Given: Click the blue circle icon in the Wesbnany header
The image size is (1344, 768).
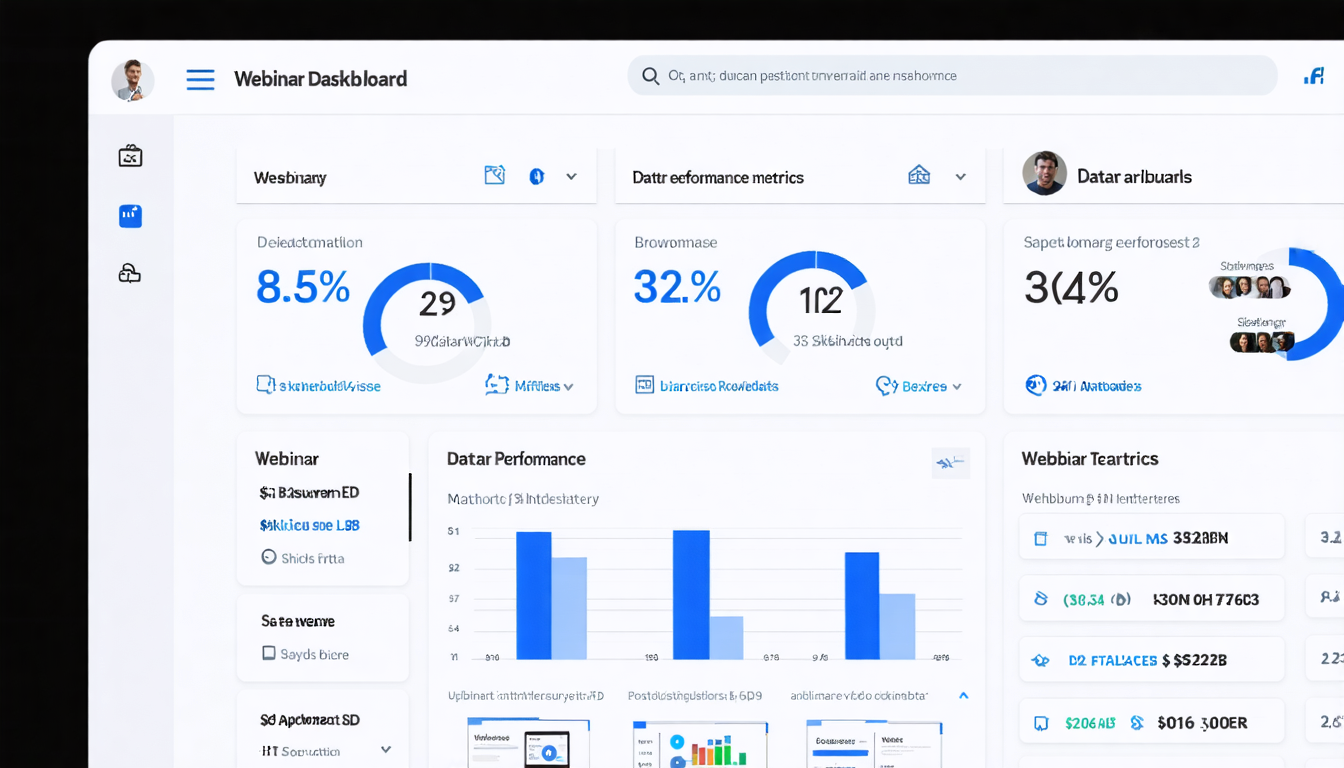Looking at the screenshot, I should [x=536, y=177].
